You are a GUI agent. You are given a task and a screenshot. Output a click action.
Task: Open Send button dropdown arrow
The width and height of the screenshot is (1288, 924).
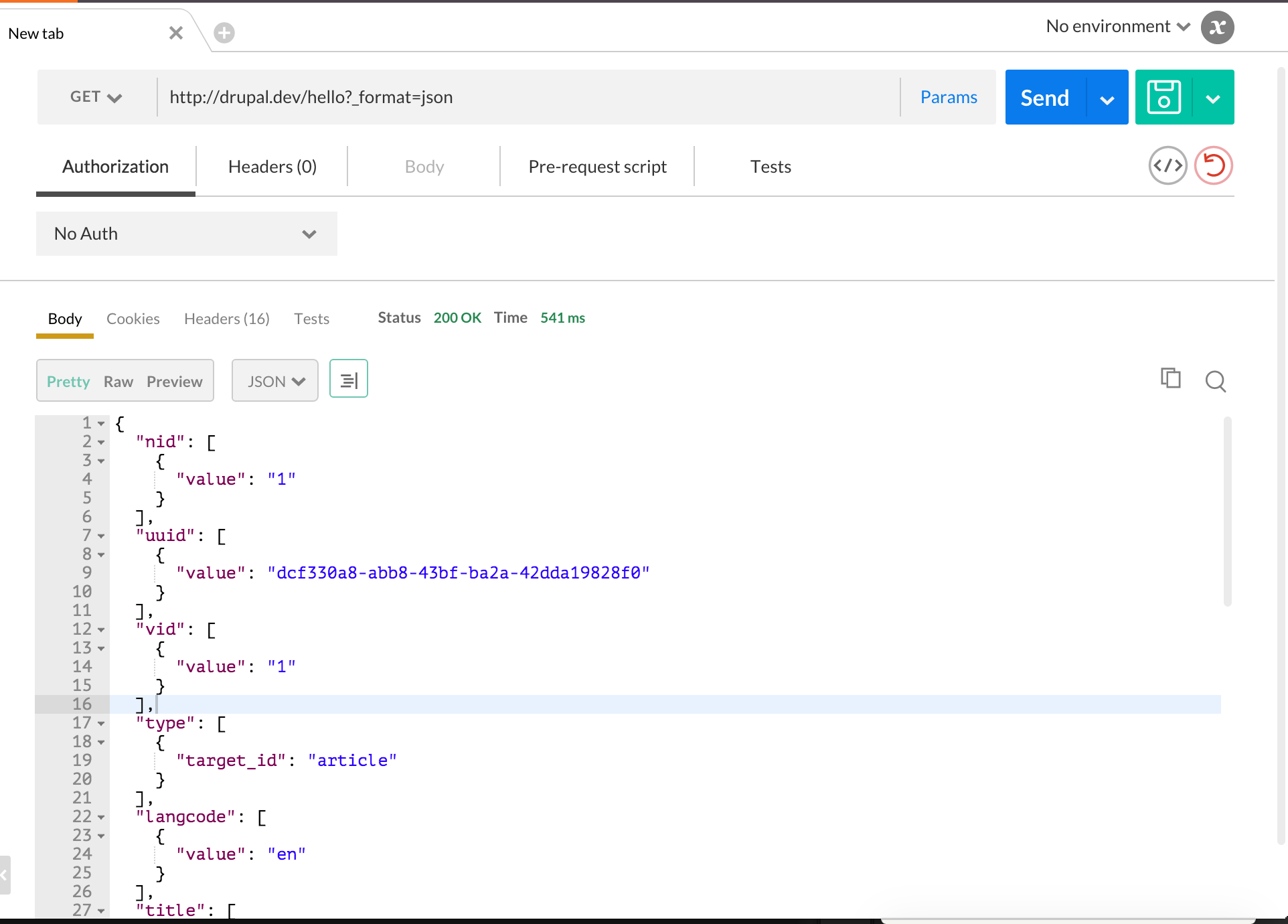(1107, 100)
